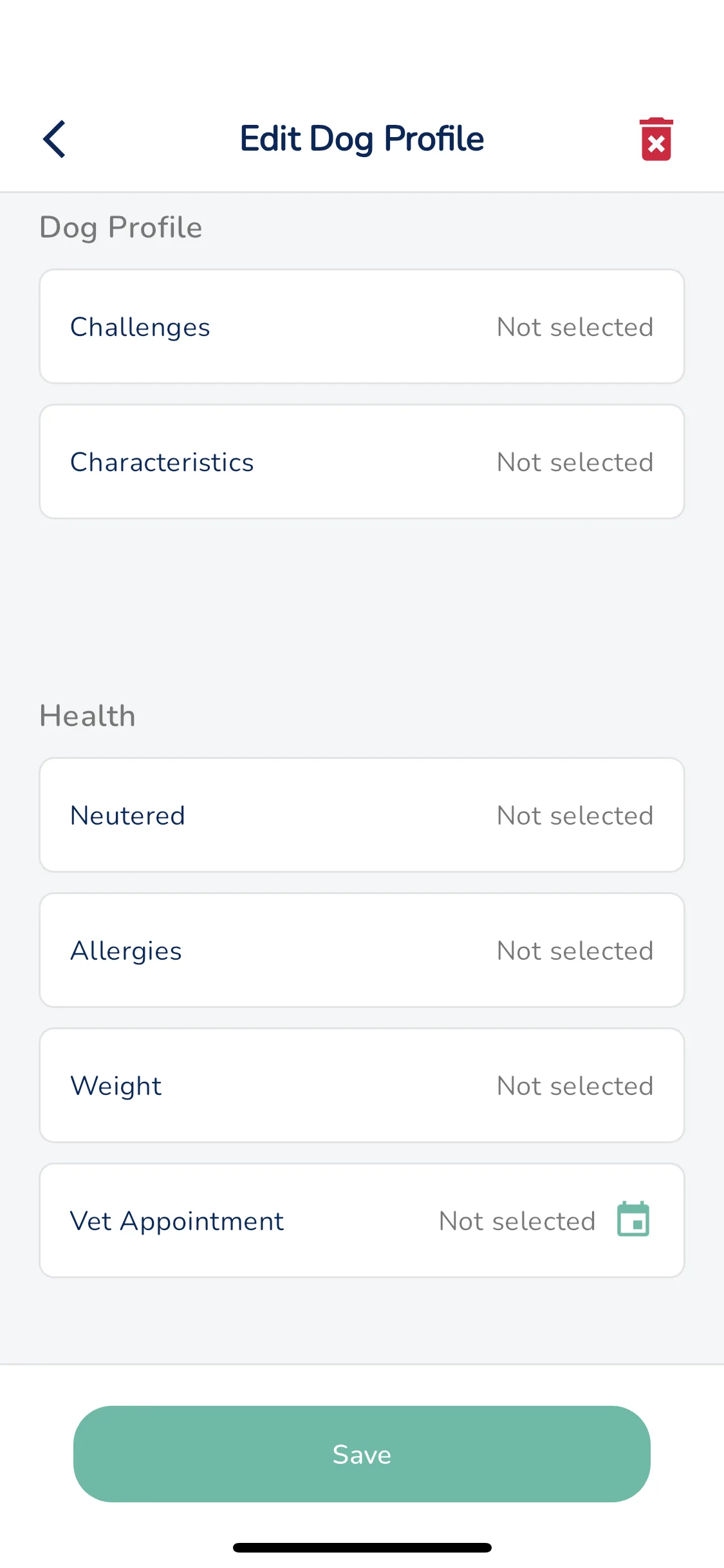
Task: Open the Characteristics selection row
Action: 362,462
